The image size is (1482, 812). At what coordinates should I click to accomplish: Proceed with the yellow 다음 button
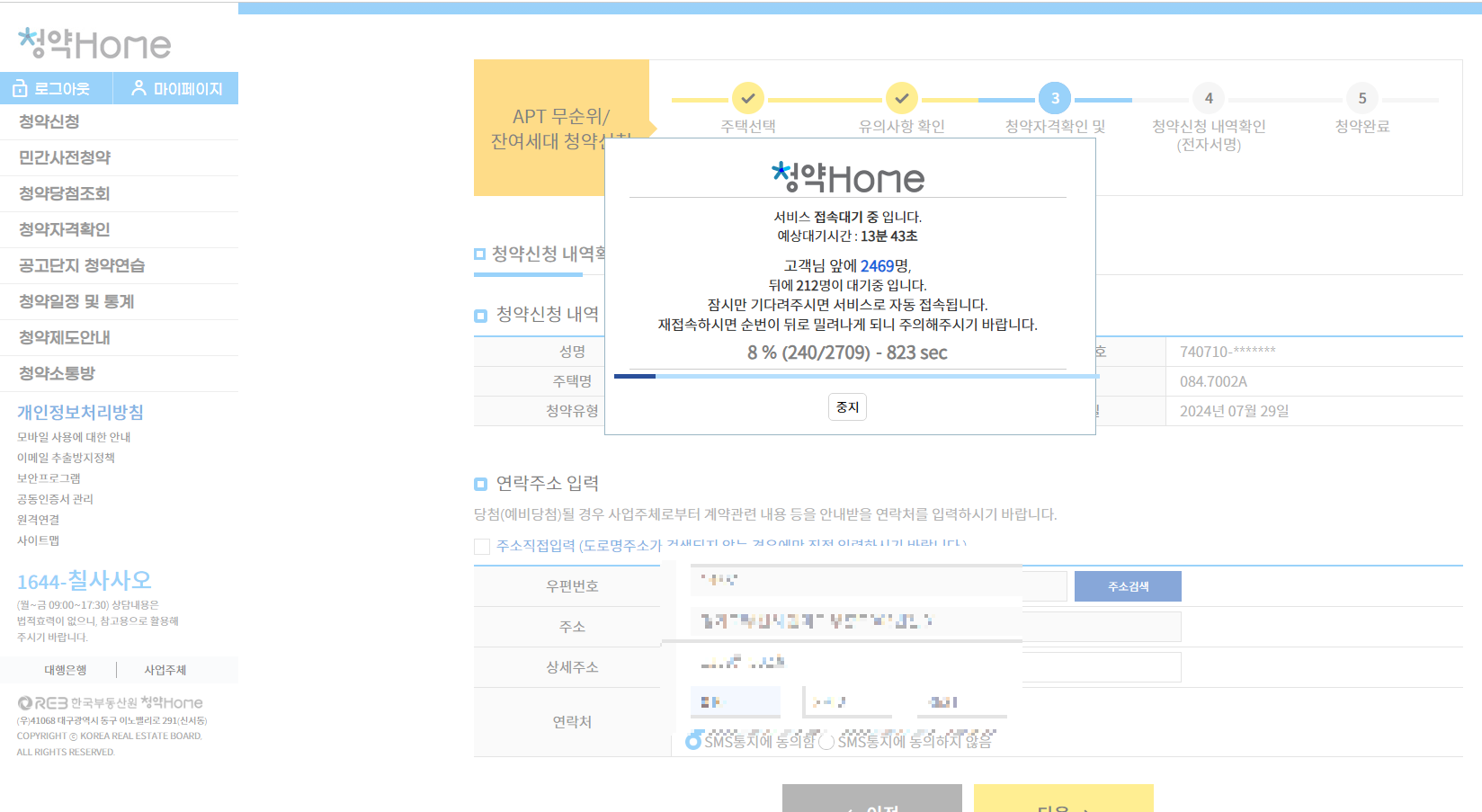pyautogui.click(x=1064, y=799)
